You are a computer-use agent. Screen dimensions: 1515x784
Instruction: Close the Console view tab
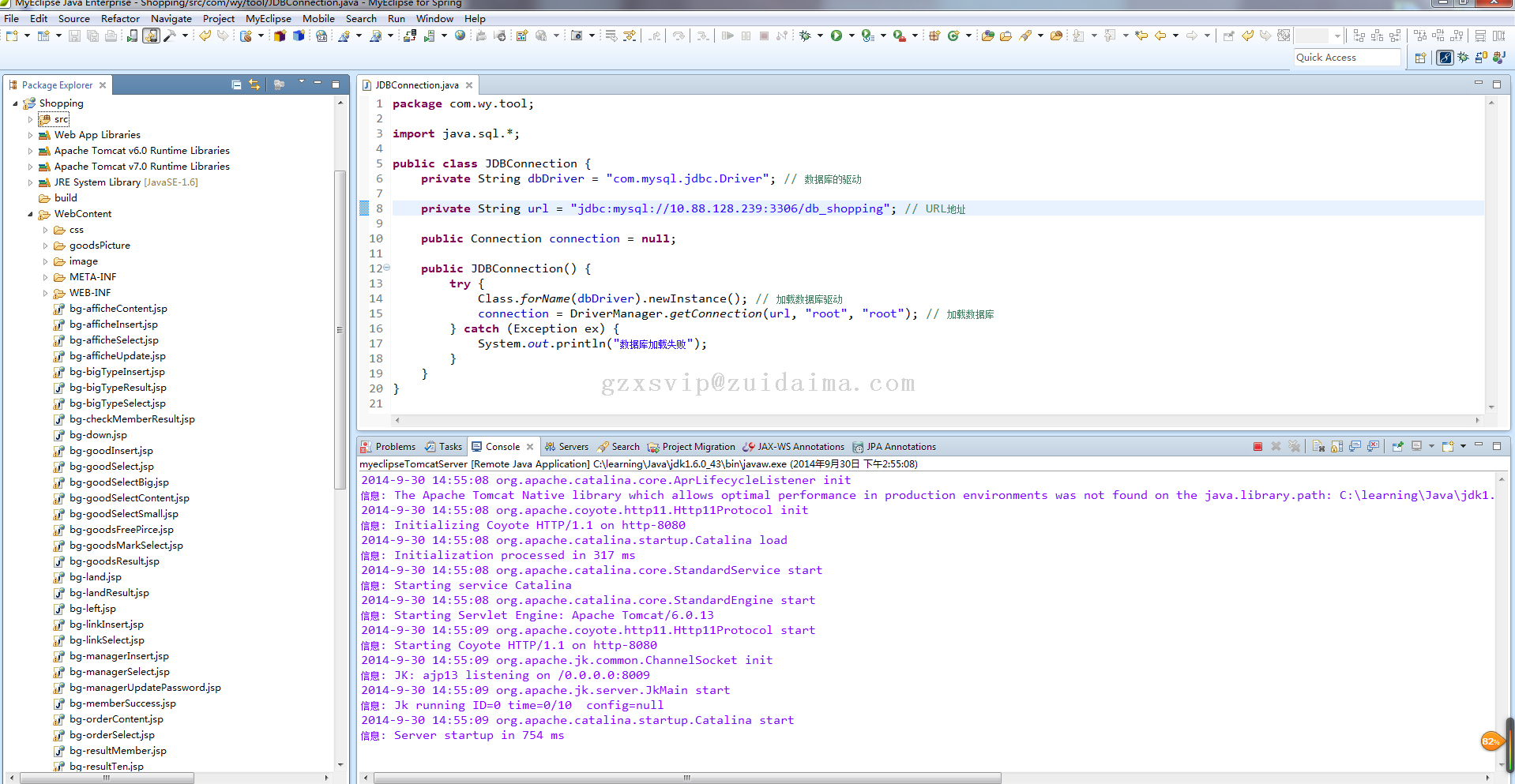point(530,447)
